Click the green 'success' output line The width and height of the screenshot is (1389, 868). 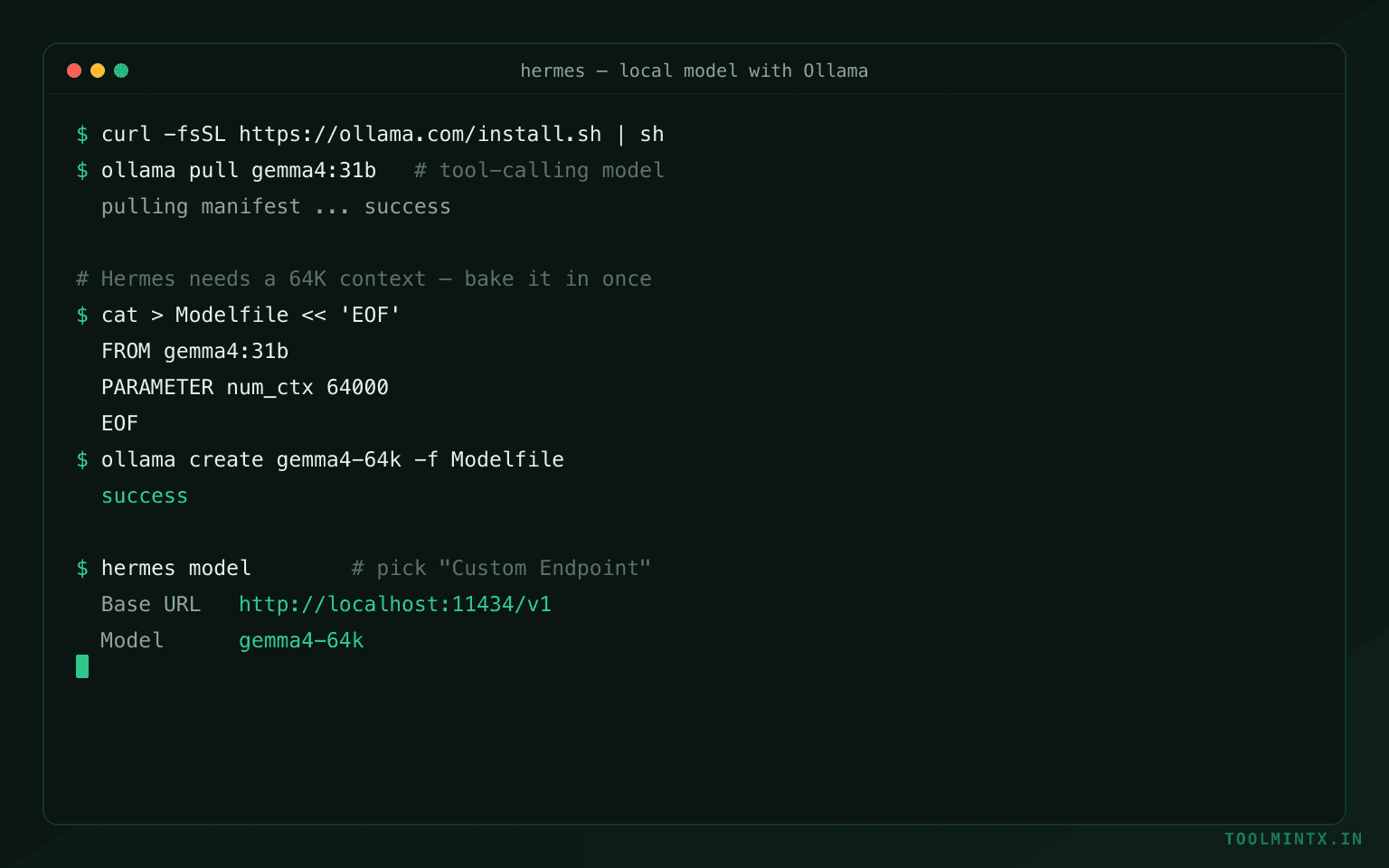coord(145,495)
